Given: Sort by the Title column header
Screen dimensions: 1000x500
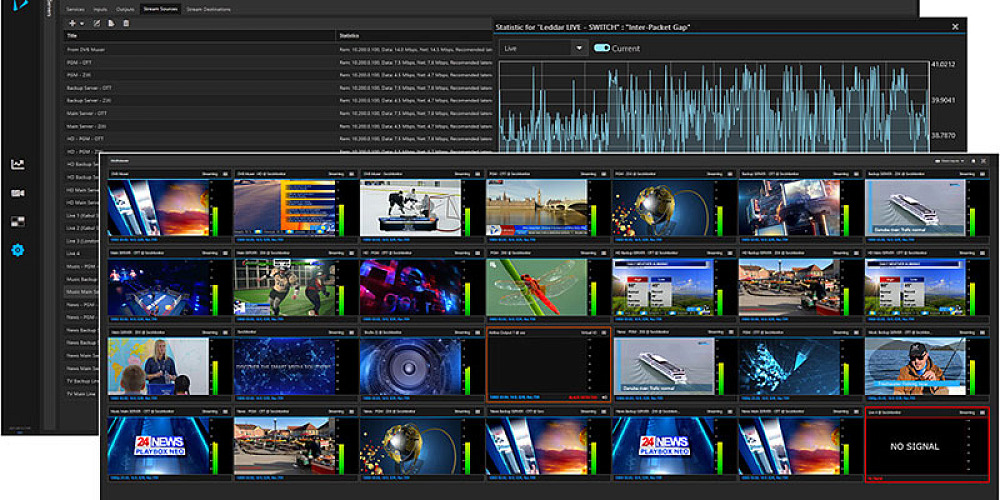Looking at the screenshot, I should (72, 36).
